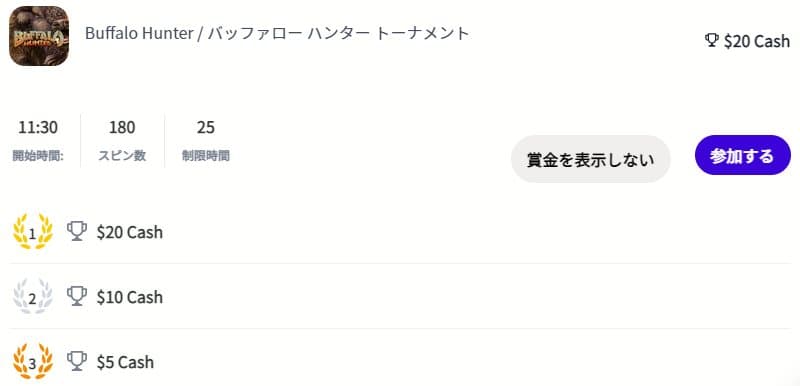
Task: Click the trophy icon in third-place row
Action: pos(77,362)
